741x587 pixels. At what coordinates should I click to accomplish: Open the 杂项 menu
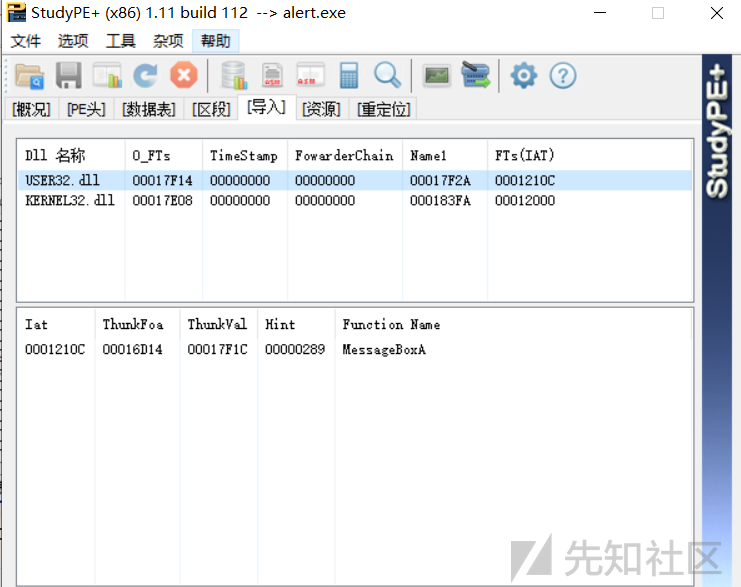pos(168,41)
